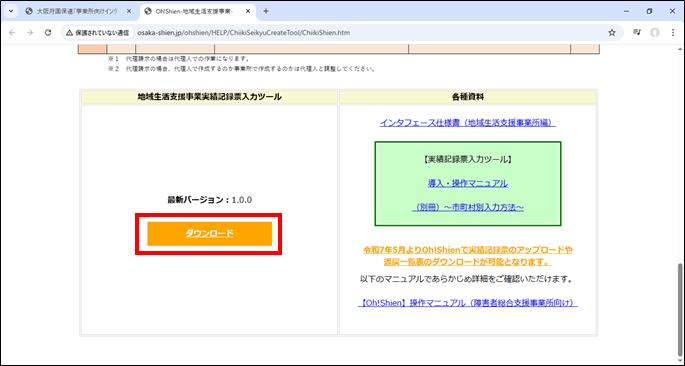Image resolution: width=685 pixels, height=366 pixels.
Task: Add a new tab with plus button
Action: 266,11
